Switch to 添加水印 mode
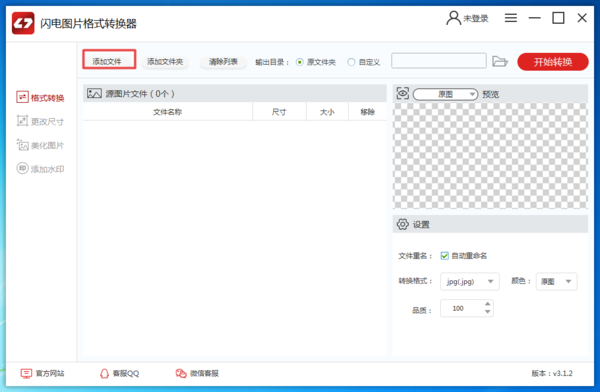 40,169
